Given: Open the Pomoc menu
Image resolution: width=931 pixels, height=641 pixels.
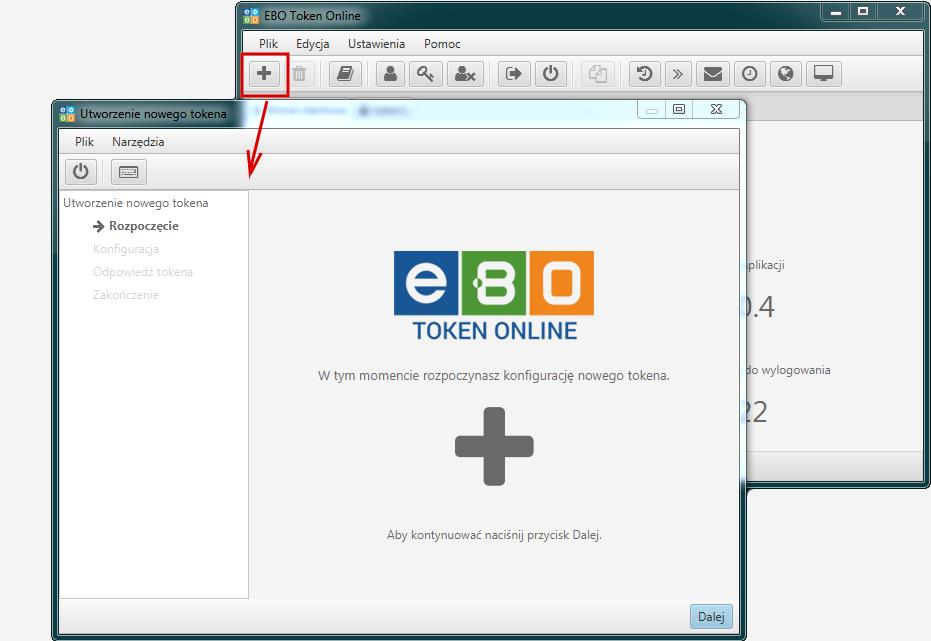Looking at the screenshot, I should point(442,43).
